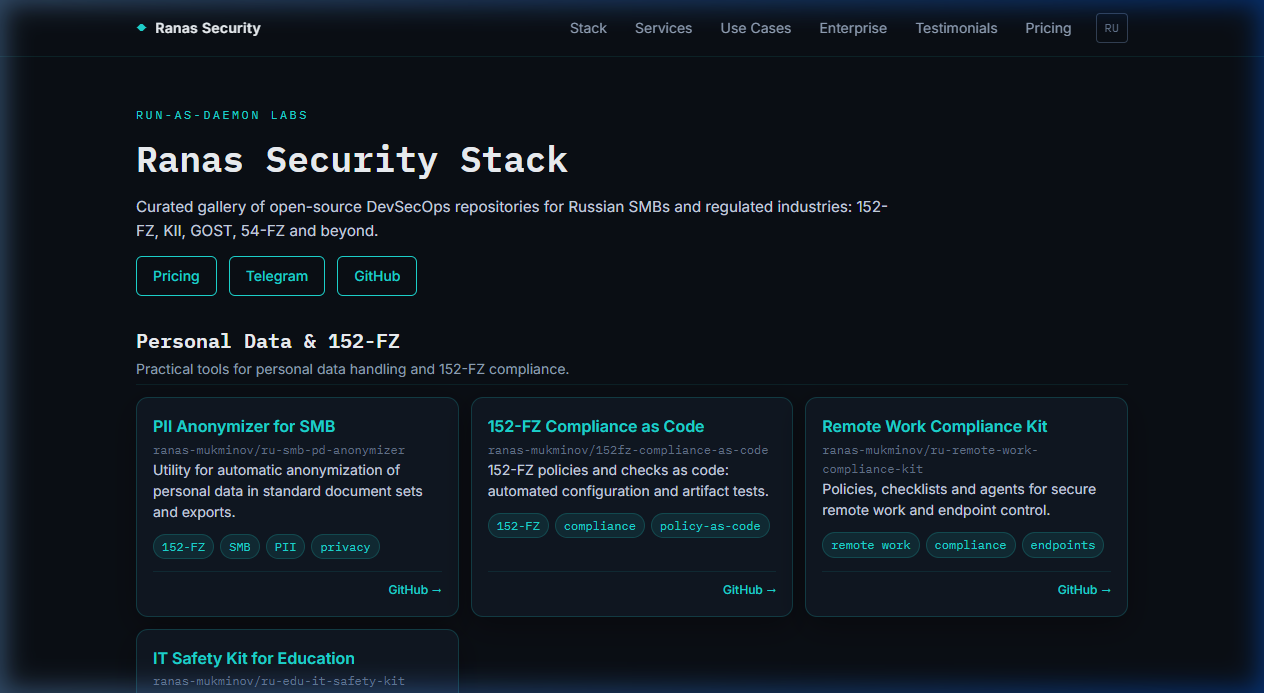Toggle the endpoints tag on Remote Work card
1264x693 pixels.
click(x=1062, y=545)
